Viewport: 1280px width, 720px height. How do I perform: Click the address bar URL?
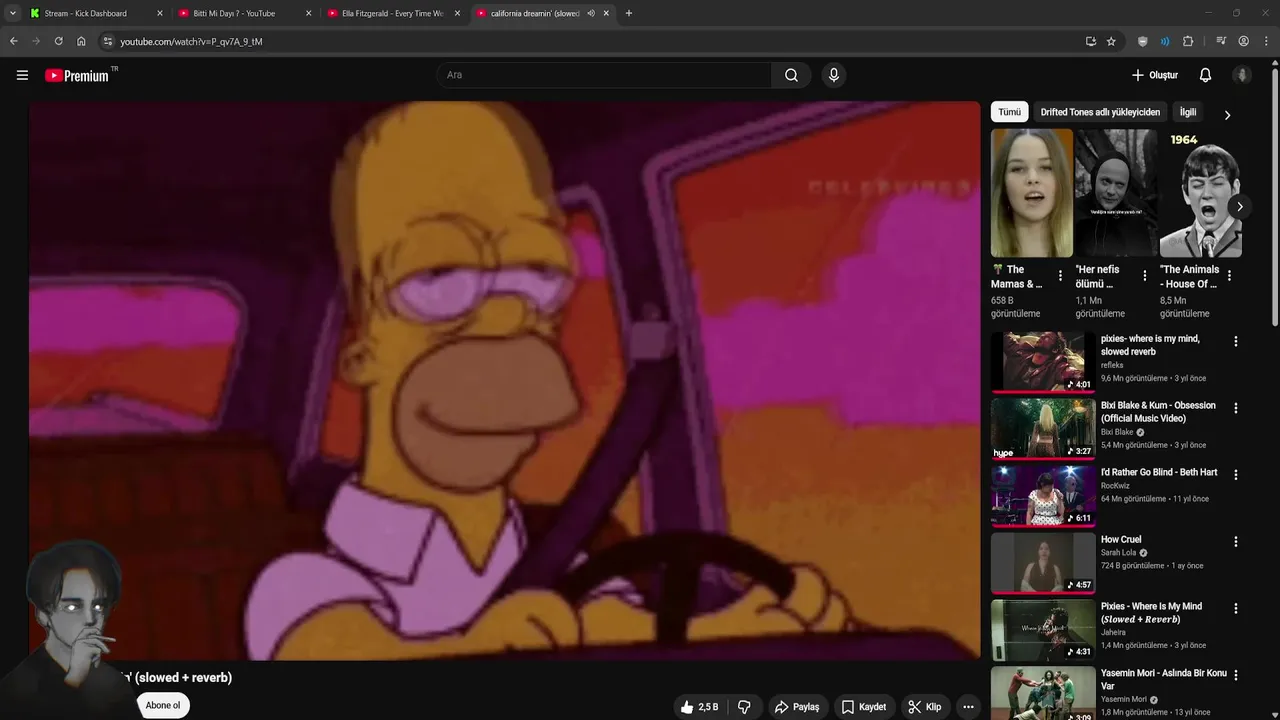(191, 41)
